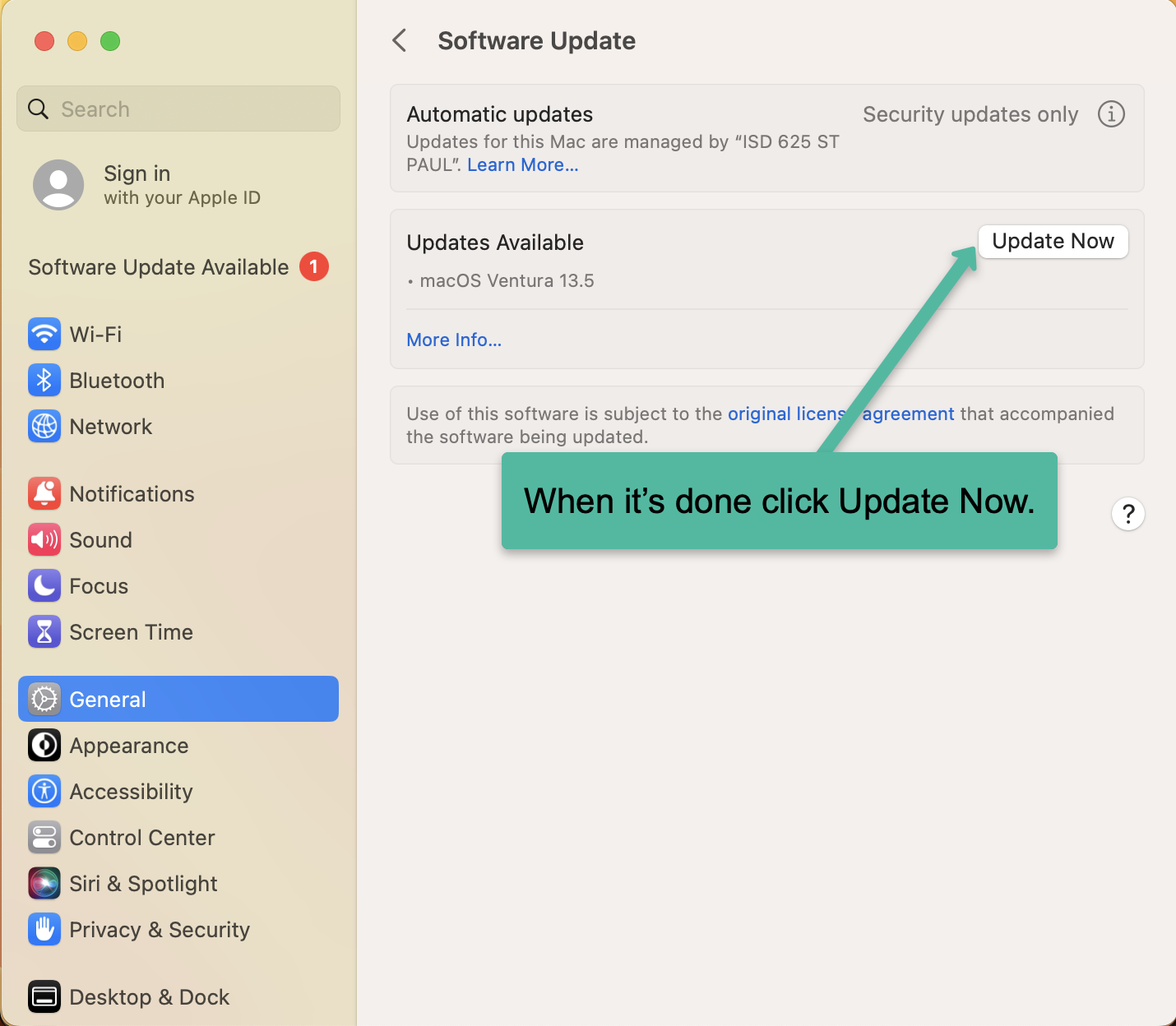
Task: Click the Wi-Fi icon in sidebar
Action: [x=44, y=334]
